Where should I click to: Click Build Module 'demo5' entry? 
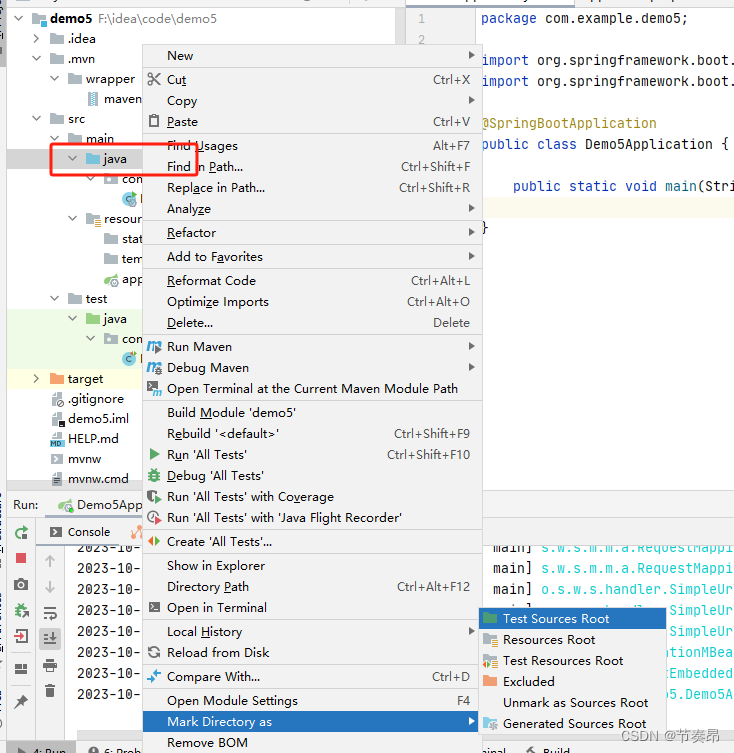pos(312,413)
